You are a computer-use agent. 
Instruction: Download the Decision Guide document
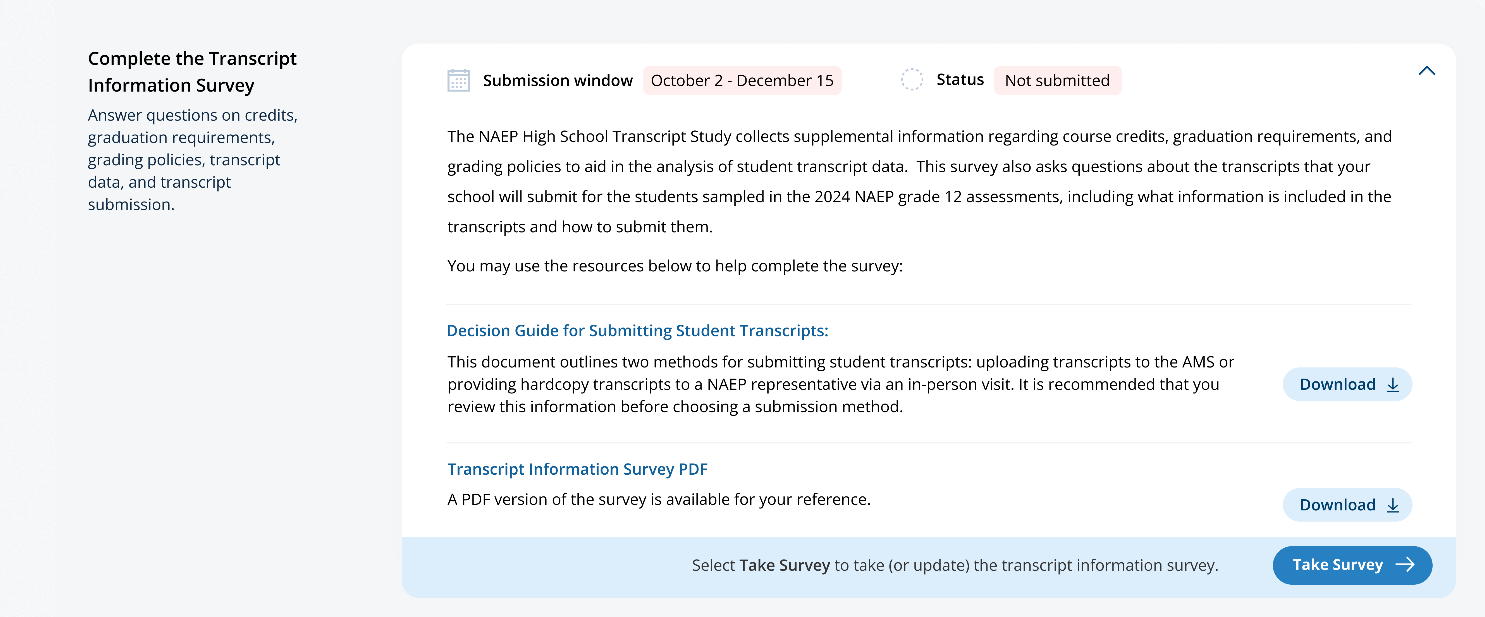point(1338,385)
